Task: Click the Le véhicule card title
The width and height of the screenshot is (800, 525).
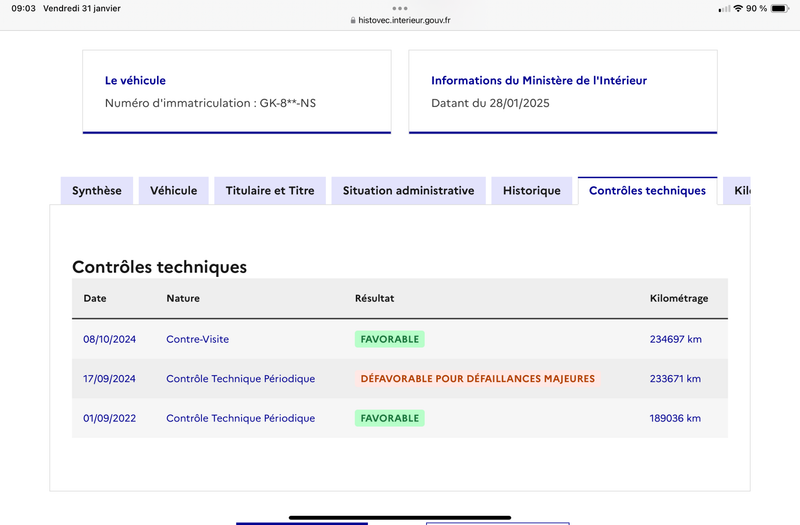Action: coord(135,81)
